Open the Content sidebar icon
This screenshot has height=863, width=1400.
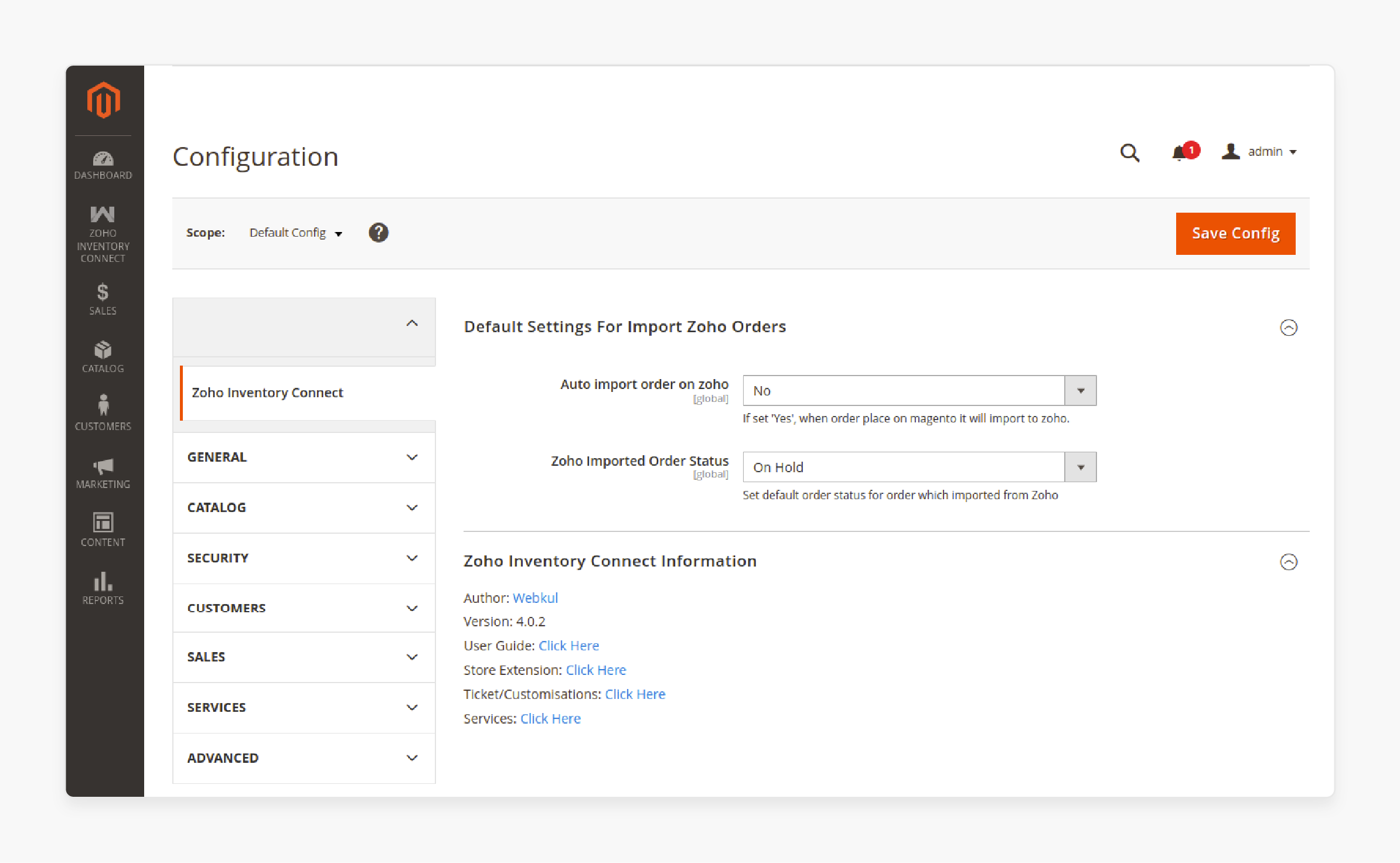(103, 530)
